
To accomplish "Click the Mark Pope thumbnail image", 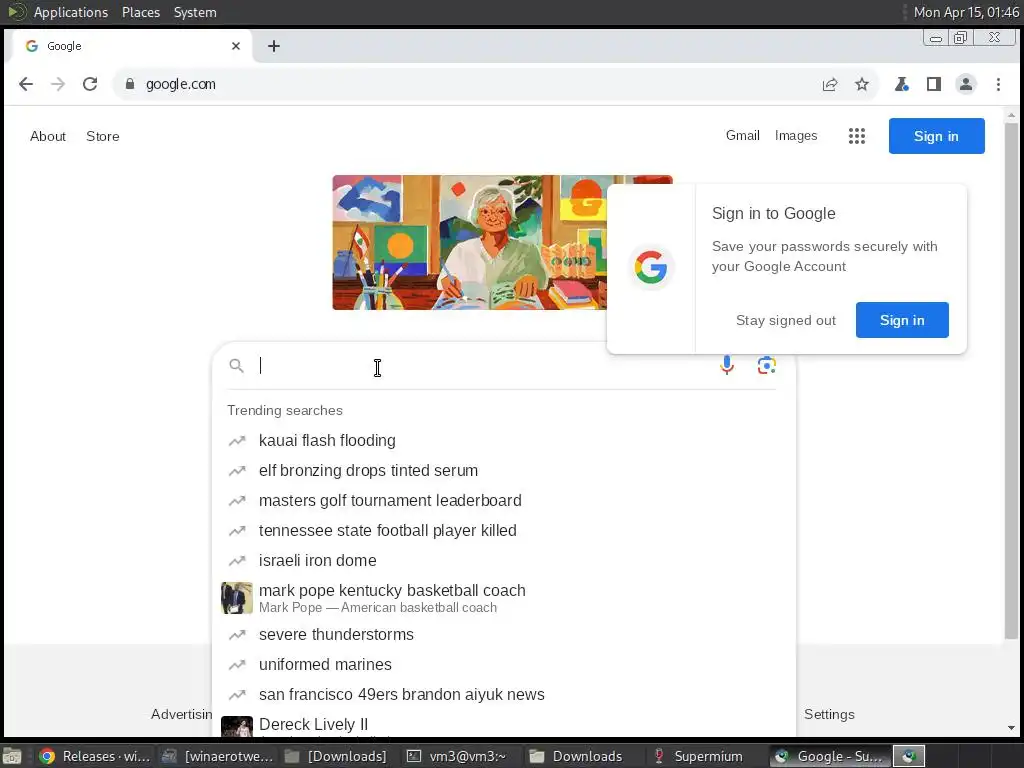I will [x=236, y=598].
